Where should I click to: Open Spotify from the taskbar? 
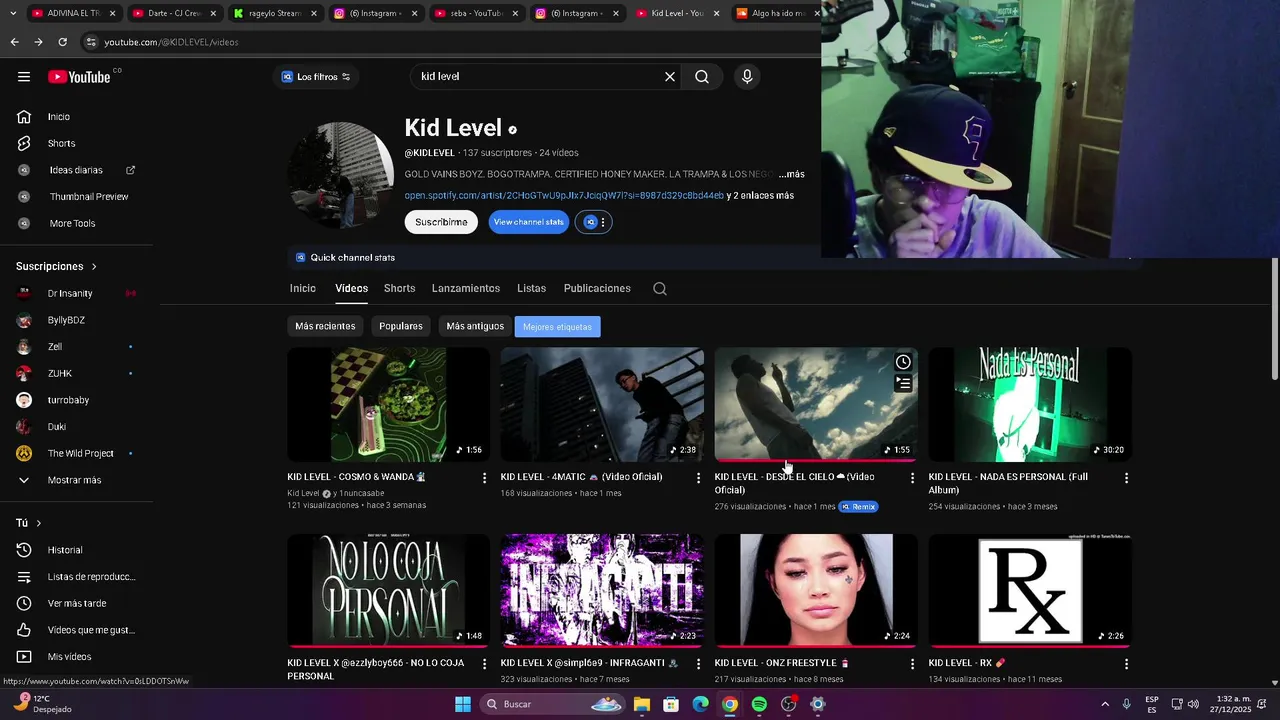[x=759, y=704]
